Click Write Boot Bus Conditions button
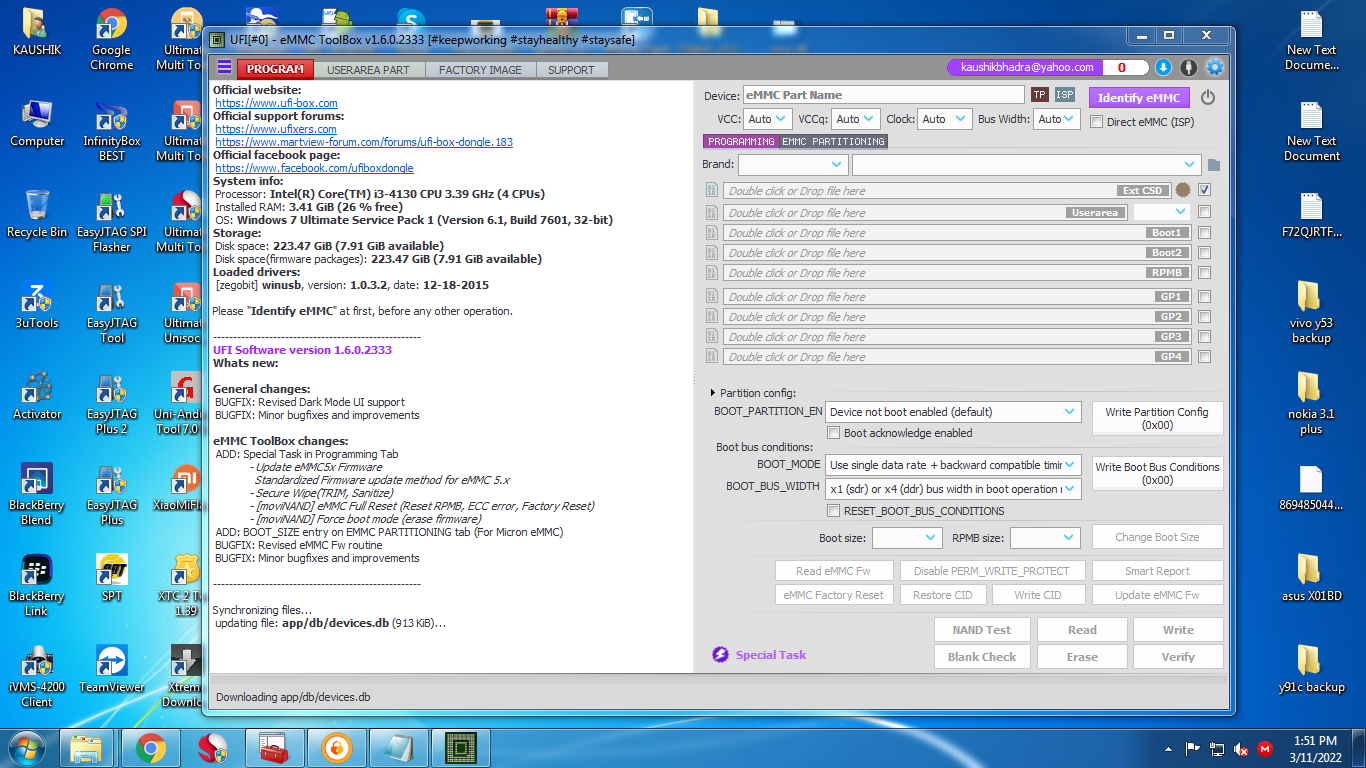The width and height of the screenshot is (1366, 768). pyautogui.click(x=1157, y=473)
